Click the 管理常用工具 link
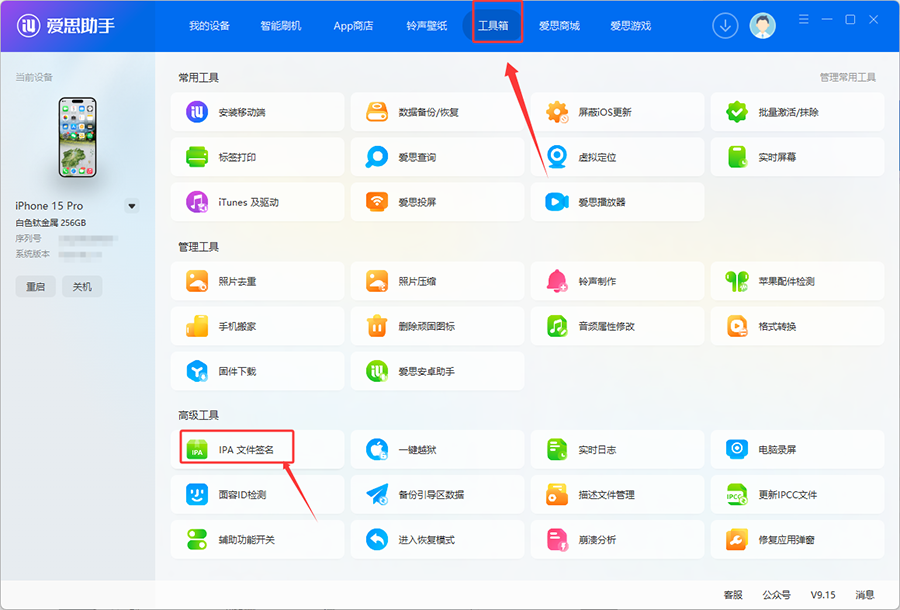Viewport: 900px width, 610px height. tap(847, 77)
